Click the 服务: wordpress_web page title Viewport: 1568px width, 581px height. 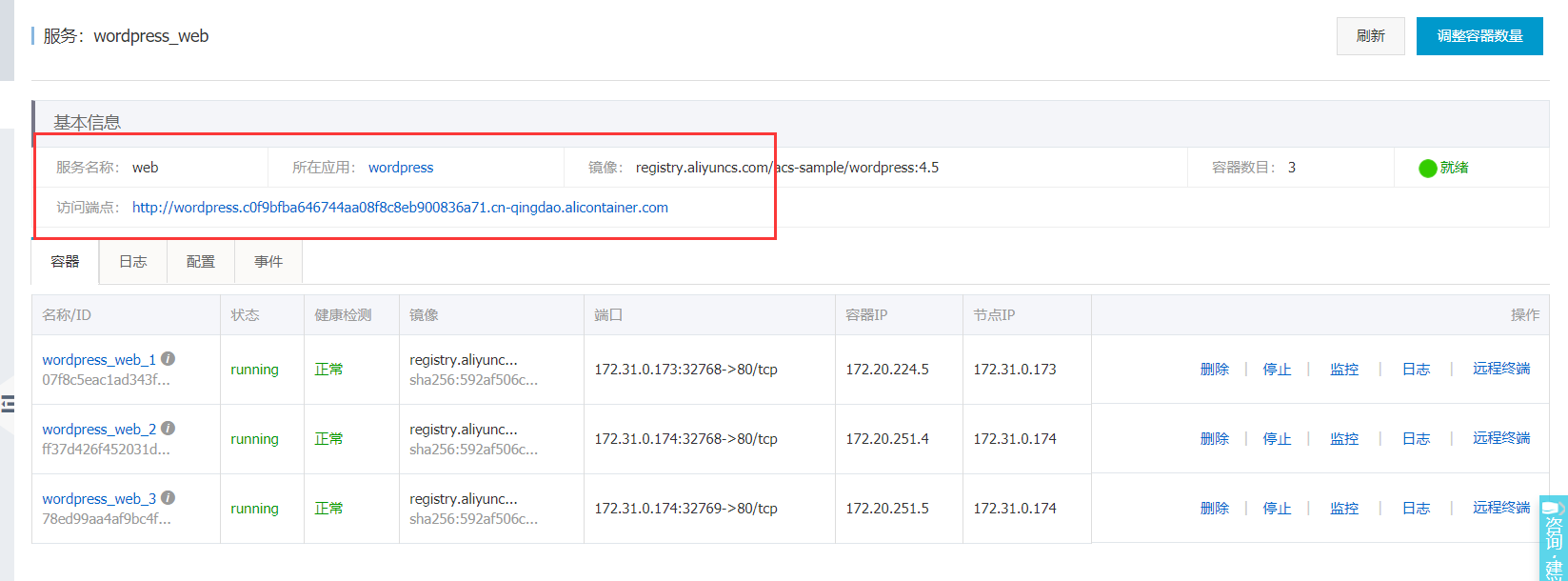point(126,36)
